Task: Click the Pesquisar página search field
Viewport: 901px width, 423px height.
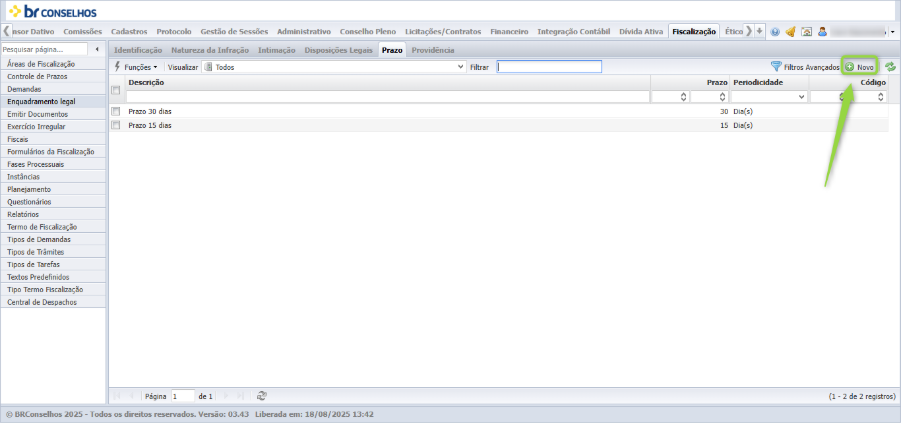Action: (x=44, y=49)
